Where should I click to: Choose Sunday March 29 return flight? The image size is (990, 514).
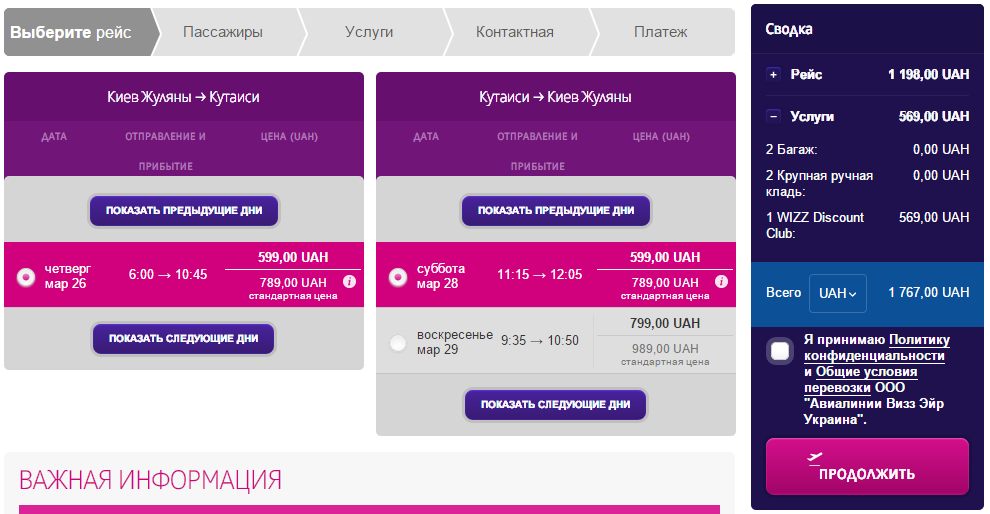click(x=398, y=343)
